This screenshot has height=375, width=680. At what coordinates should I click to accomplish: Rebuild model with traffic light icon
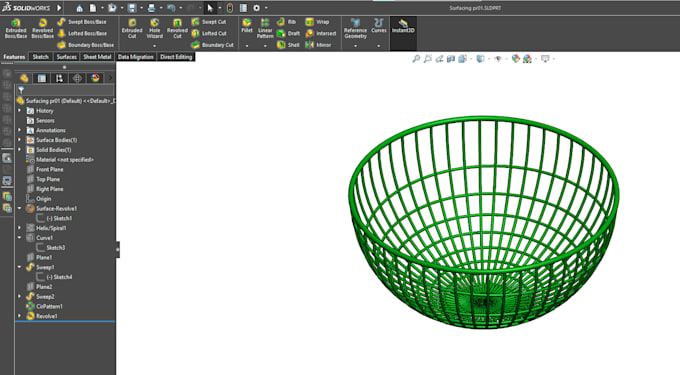point(230,8)
